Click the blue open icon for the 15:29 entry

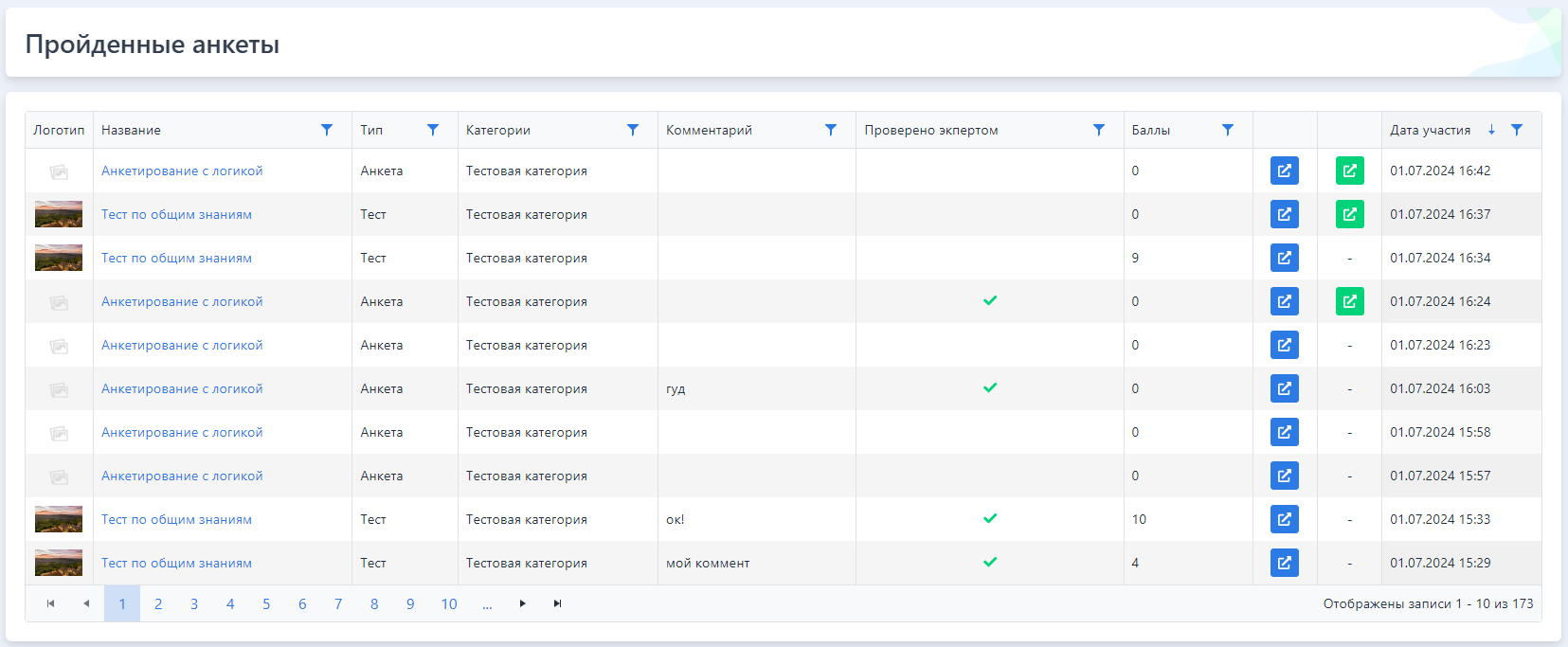(x=1284, y=563)
